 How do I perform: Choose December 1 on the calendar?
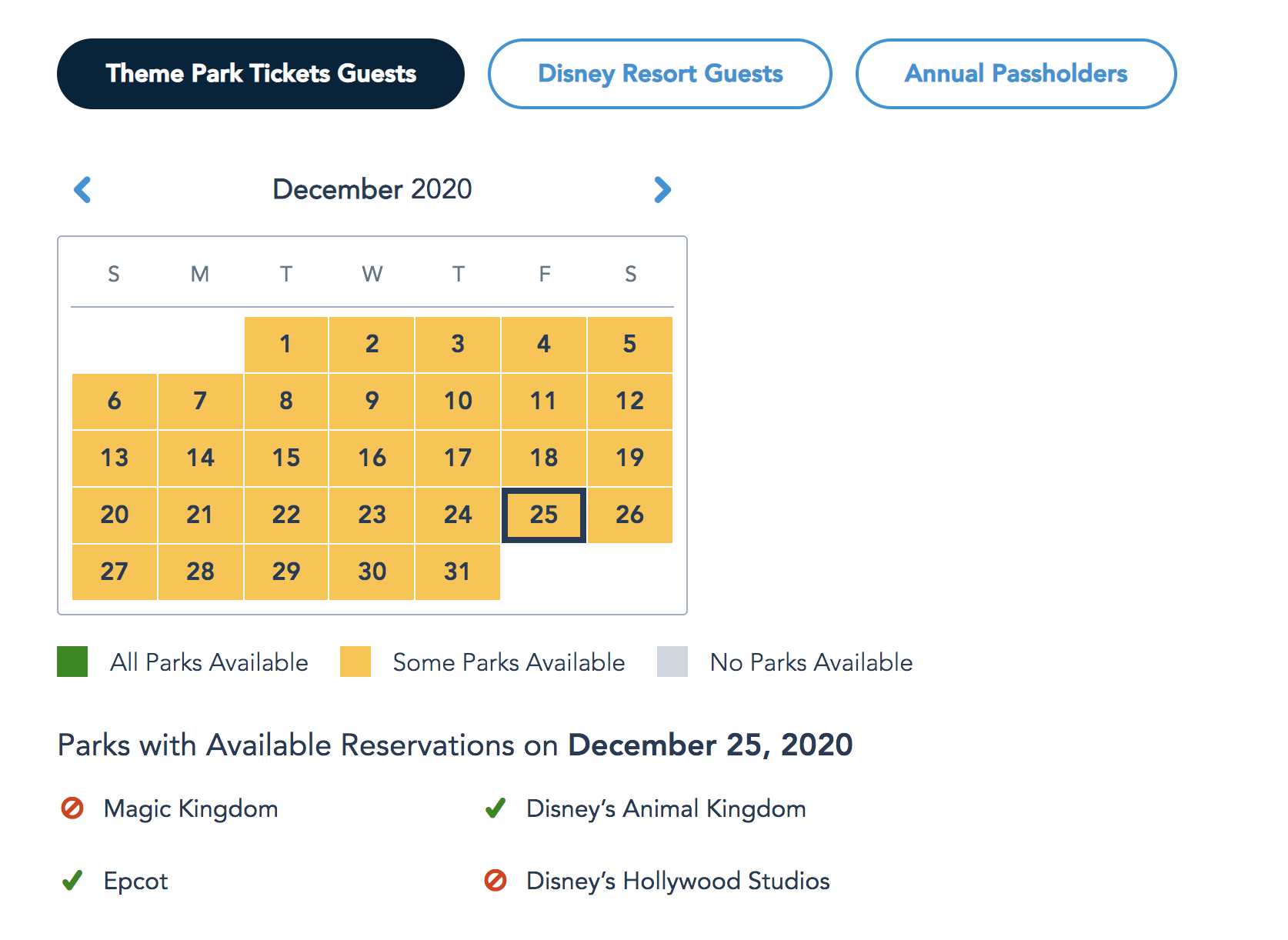click(x=286, y=344)
